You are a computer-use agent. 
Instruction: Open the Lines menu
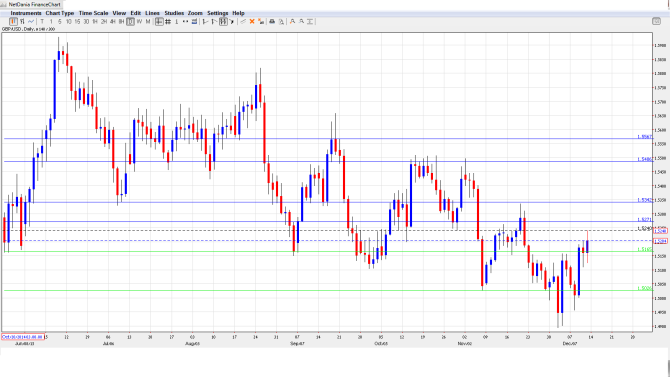point(152,13)
